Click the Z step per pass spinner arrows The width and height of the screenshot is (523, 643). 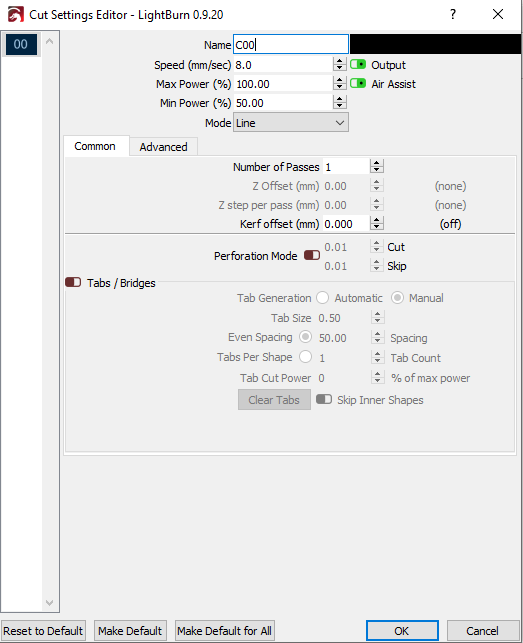[x=377, y=205]
